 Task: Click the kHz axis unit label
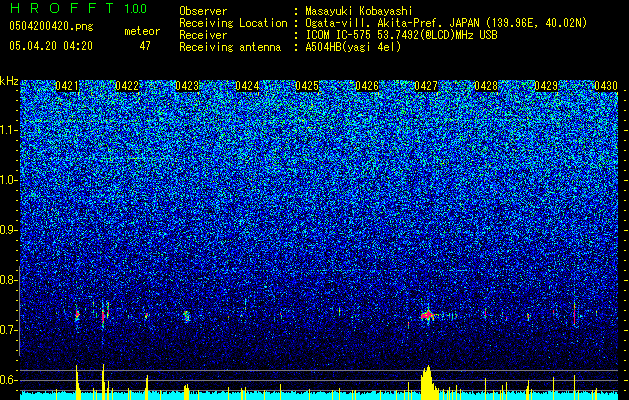pos(9,81)
